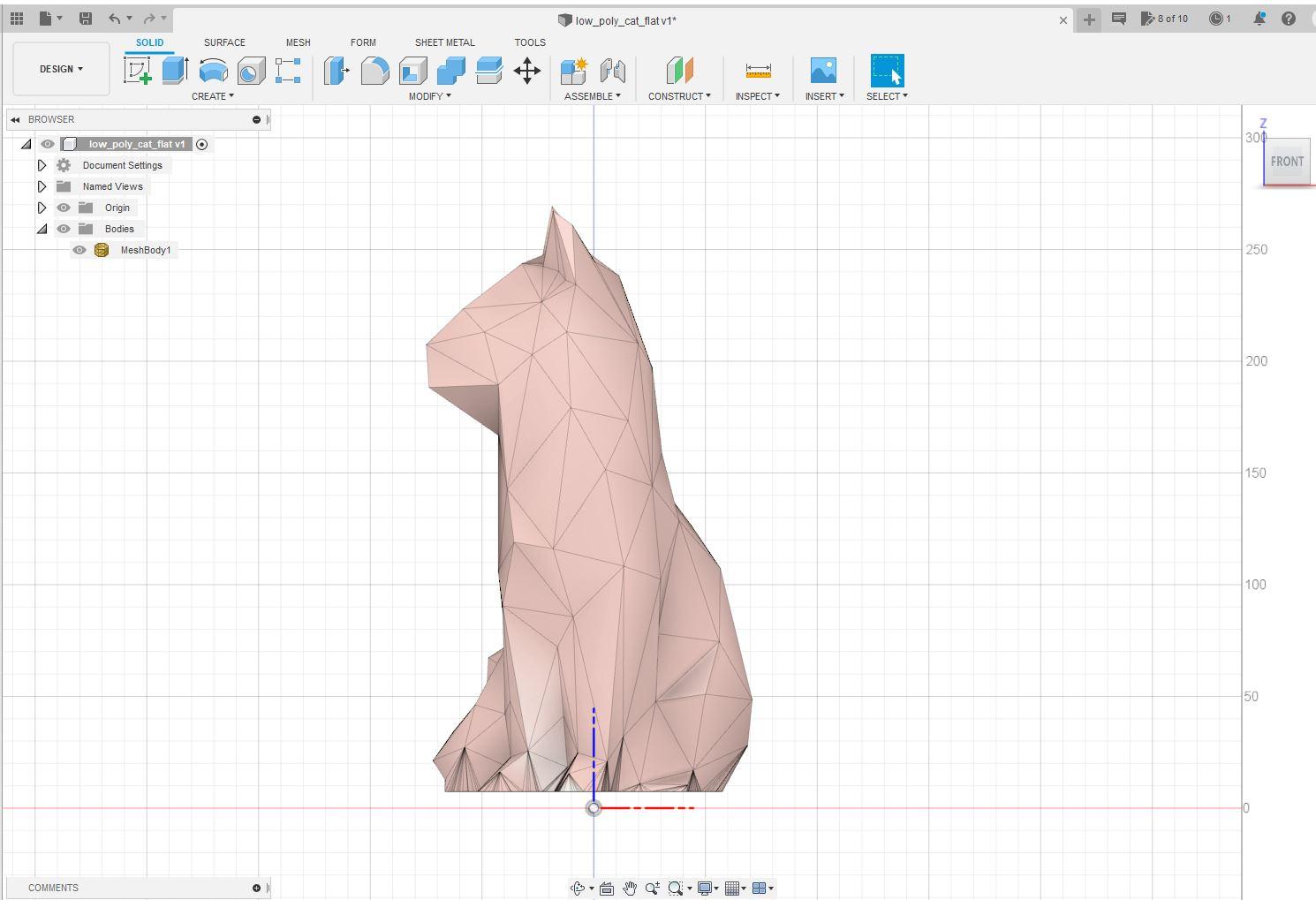Open the Extrude tool
This screenshot has height=900, width=1316.
coord(175,71)
